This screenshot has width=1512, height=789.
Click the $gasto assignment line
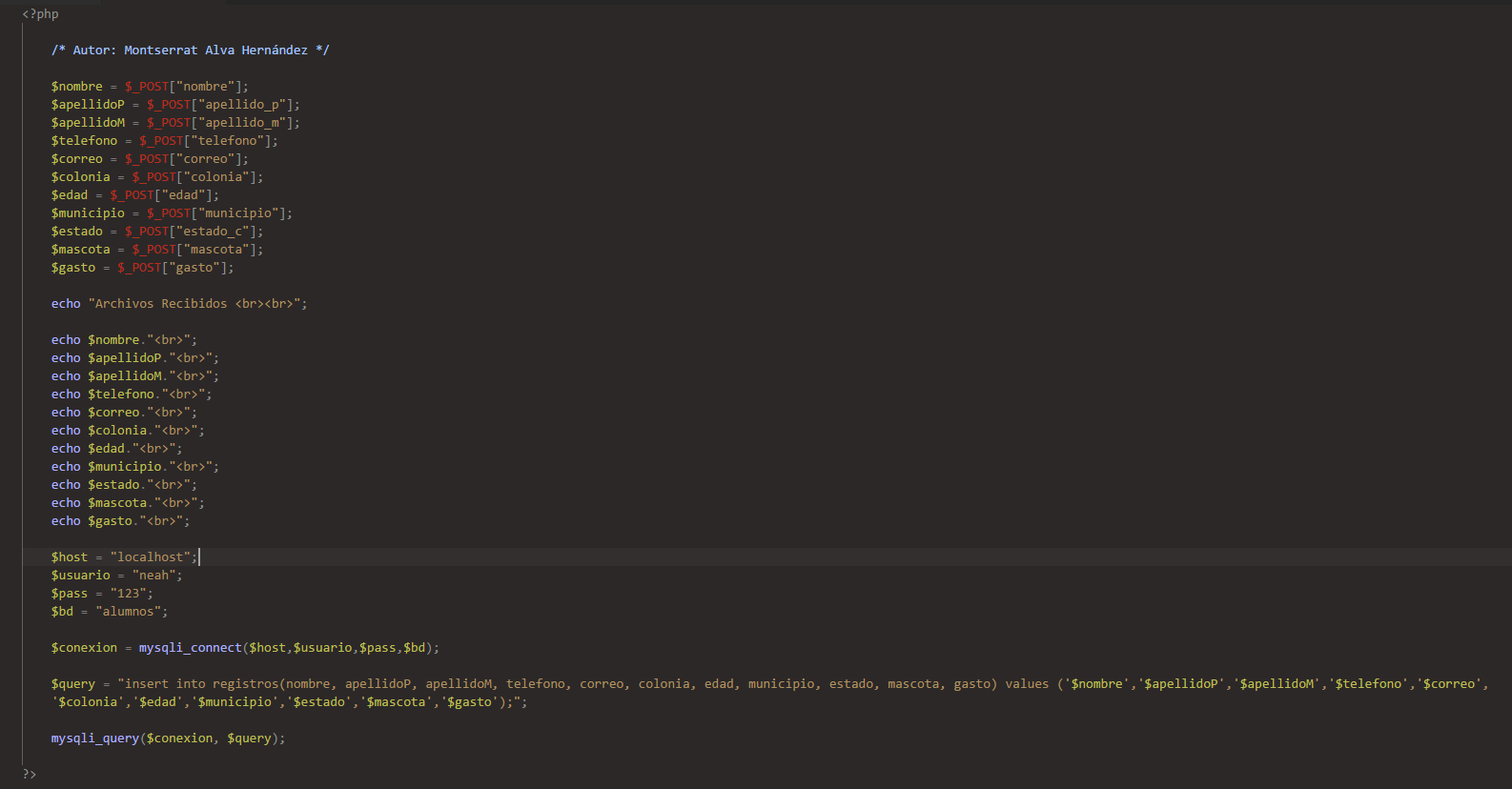[143, 268]
